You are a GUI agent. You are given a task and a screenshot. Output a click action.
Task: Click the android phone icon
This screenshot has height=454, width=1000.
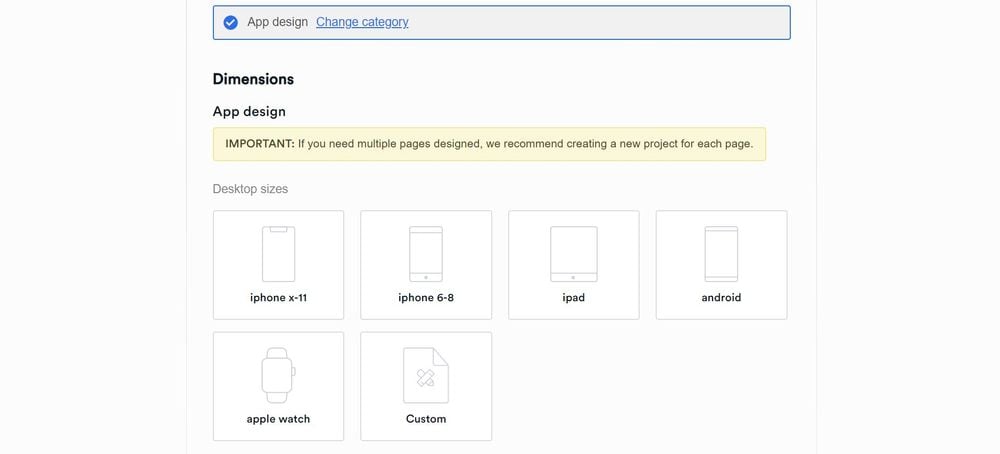click(x=721, y=254)
